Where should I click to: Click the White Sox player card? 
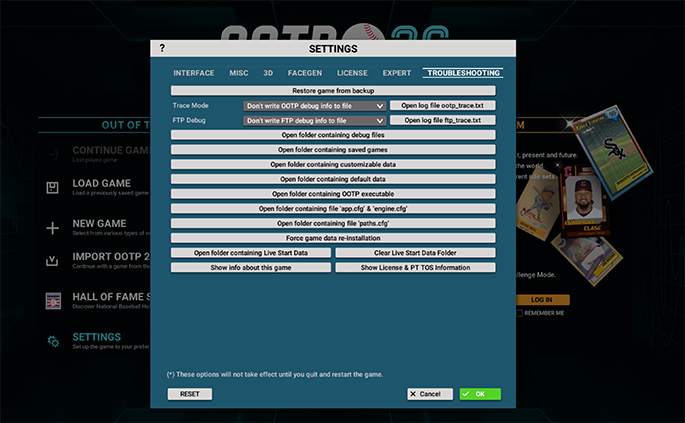pos(612,152)
